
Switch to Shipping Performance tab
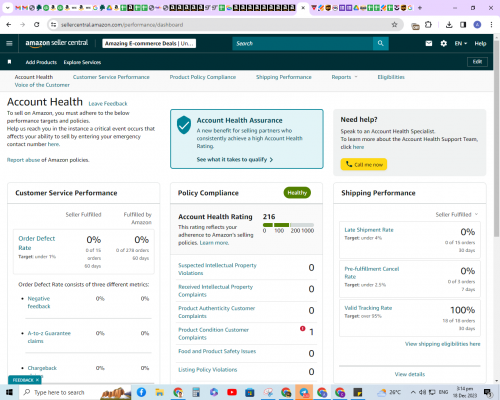(x=284, y=77)
